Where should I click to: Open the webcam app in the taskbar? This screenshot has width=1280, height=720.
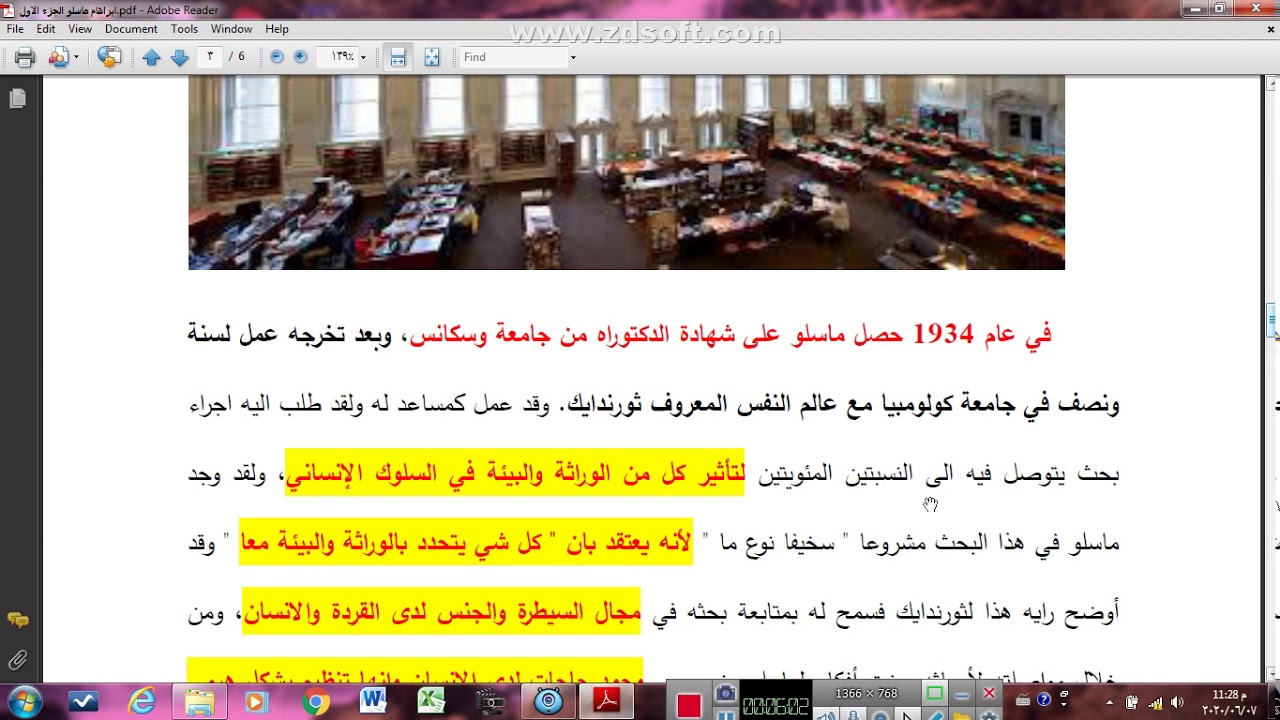point(548,702)
